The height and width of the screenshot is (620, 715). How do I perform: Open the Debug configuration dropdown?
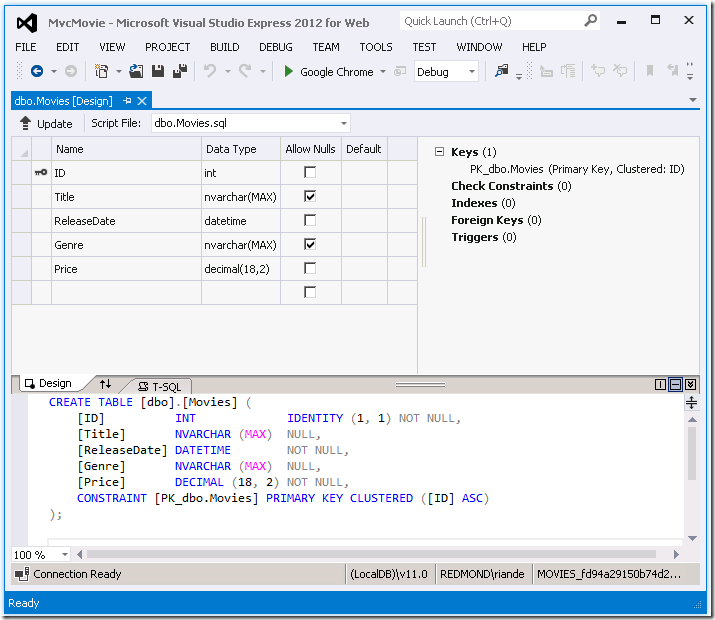(x=472, y=71)
